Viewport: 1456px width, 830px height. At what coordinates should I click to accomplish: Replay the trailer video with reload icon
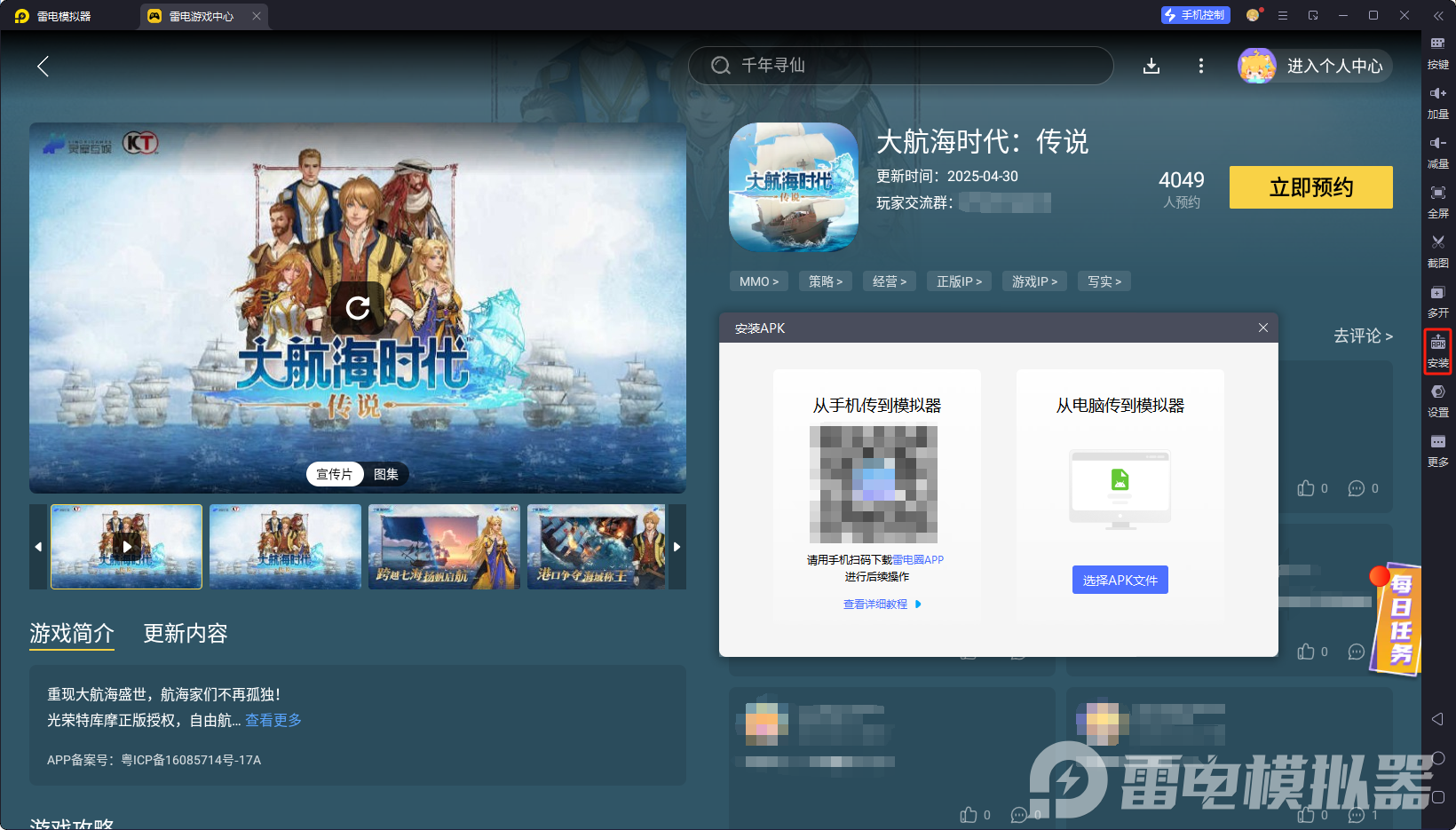(x=358, y=308)
